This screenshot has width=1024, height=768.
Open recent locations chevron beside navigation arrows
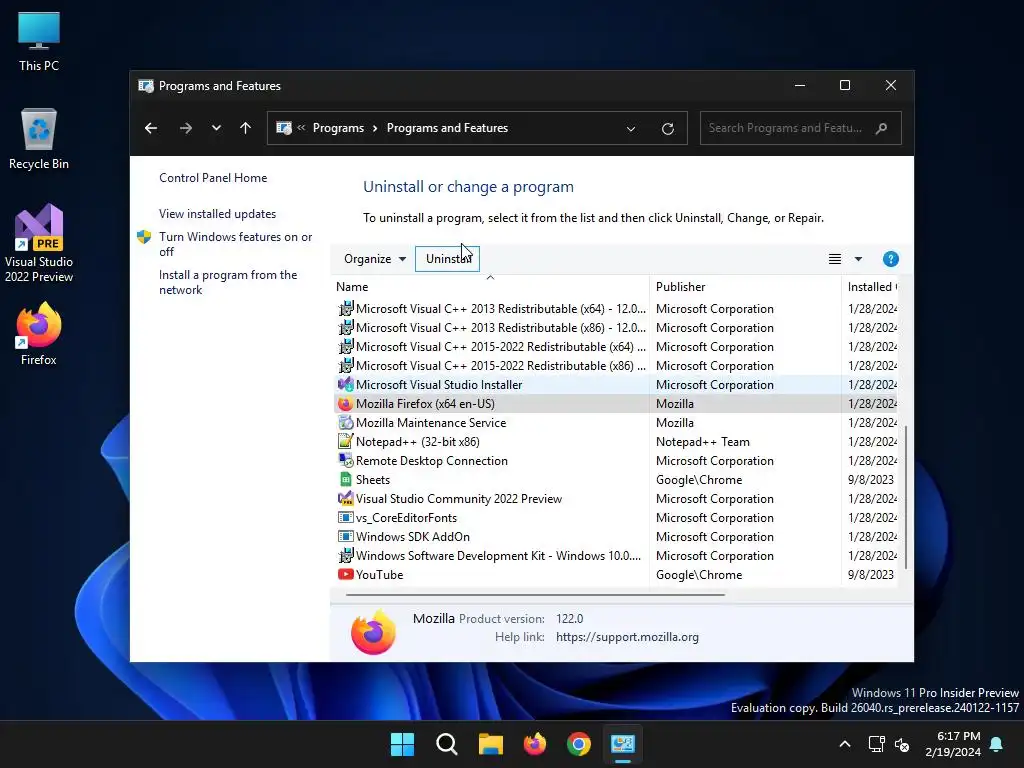[x=216, y=128]
